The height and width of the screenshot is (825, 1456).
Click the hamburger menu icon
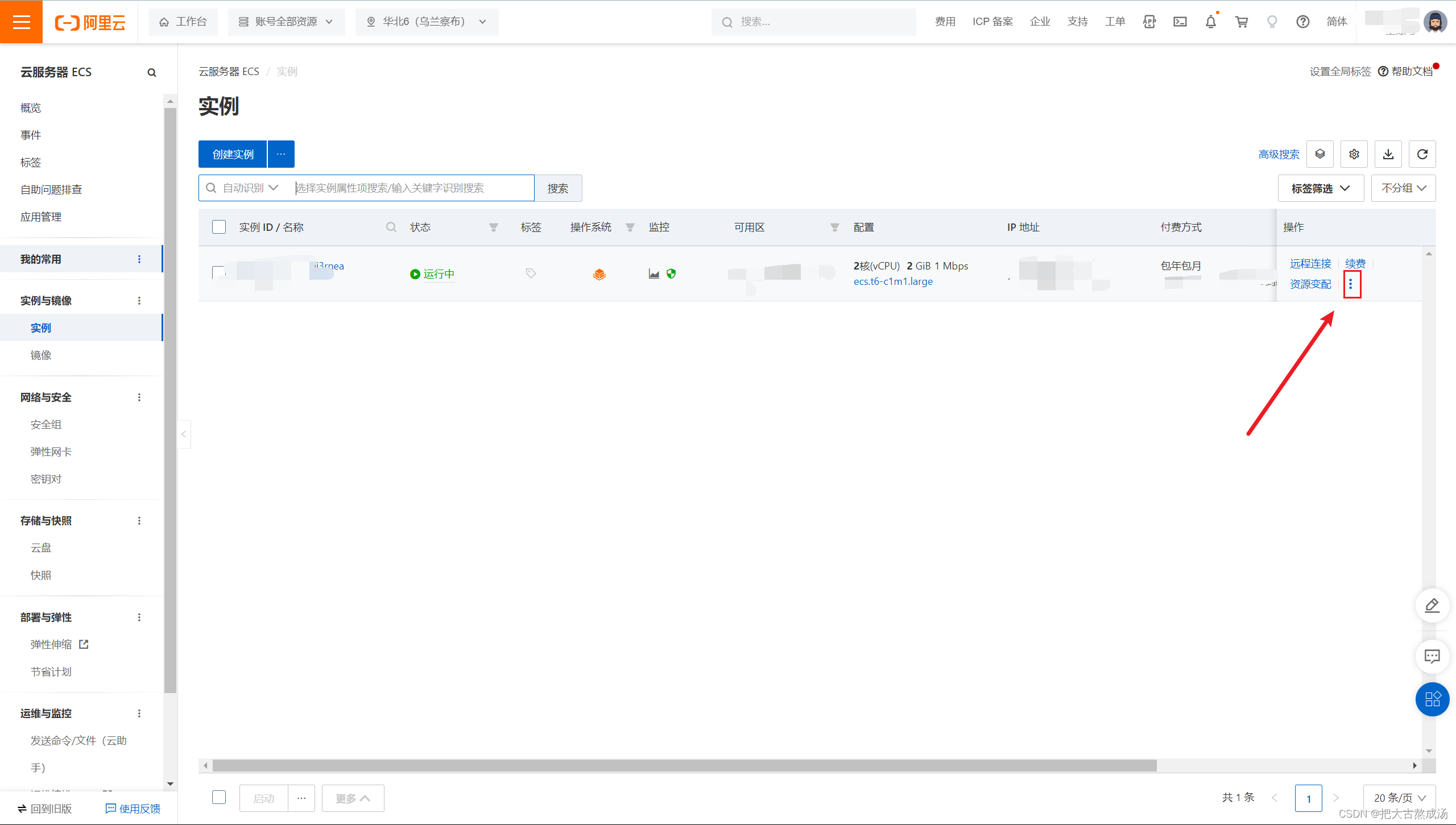pyautogui.click(x=21, y=22)
